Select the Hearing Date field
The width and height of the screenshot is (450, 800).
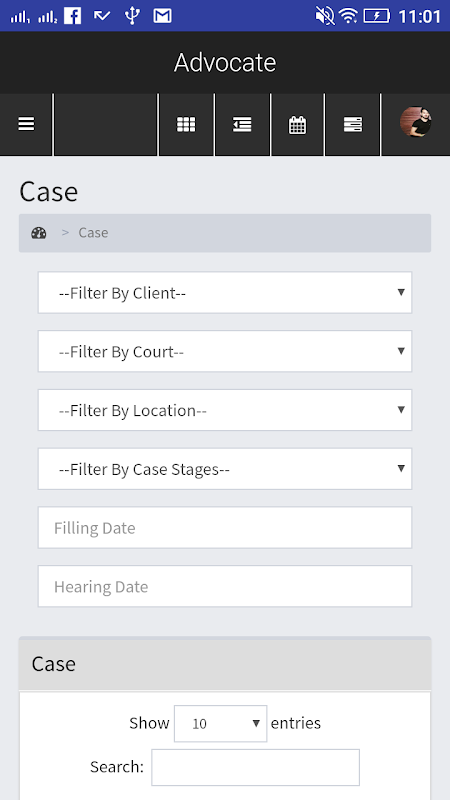point(225,586)
